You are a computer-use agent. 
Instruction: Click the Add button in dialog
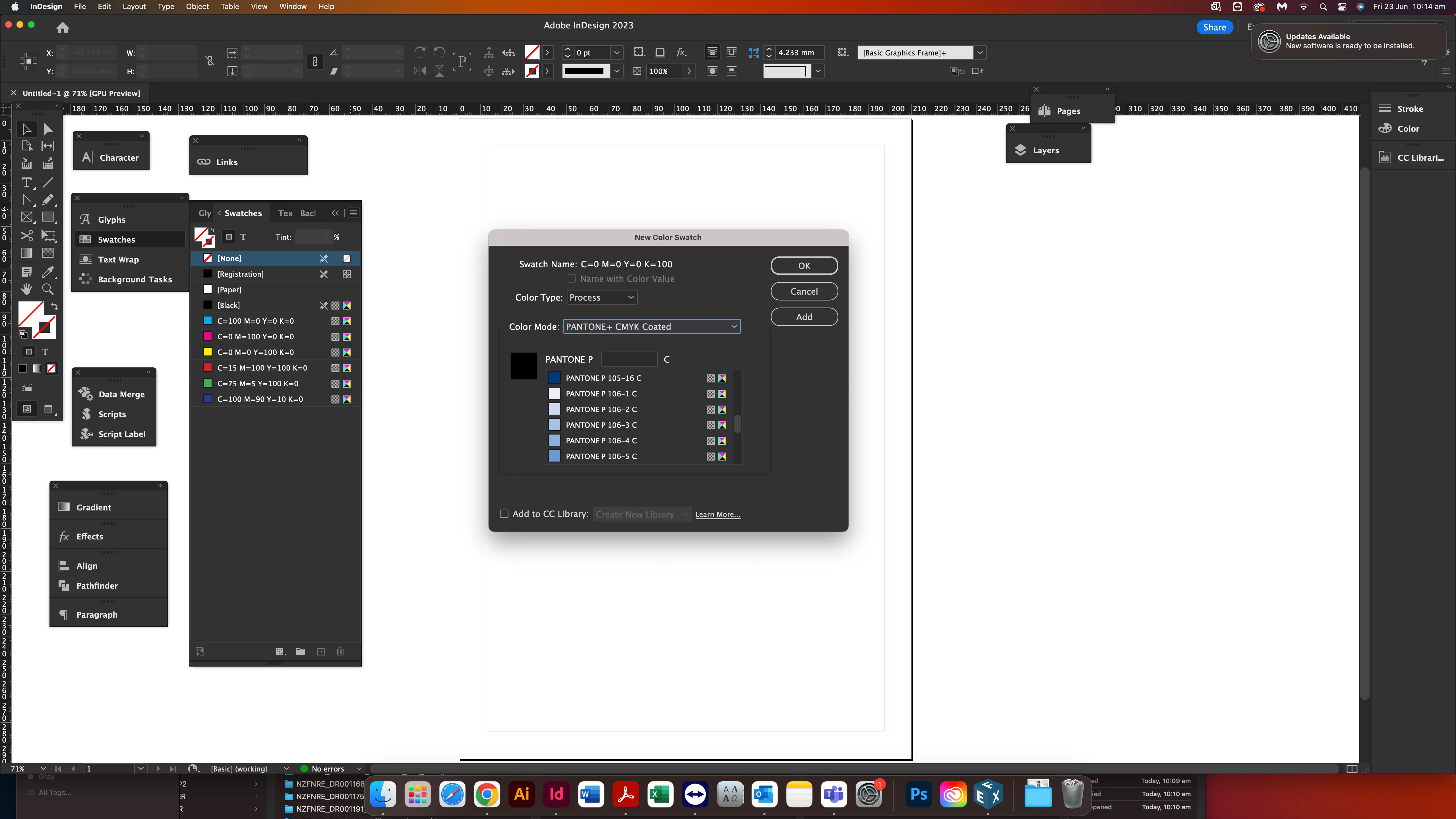804,317
